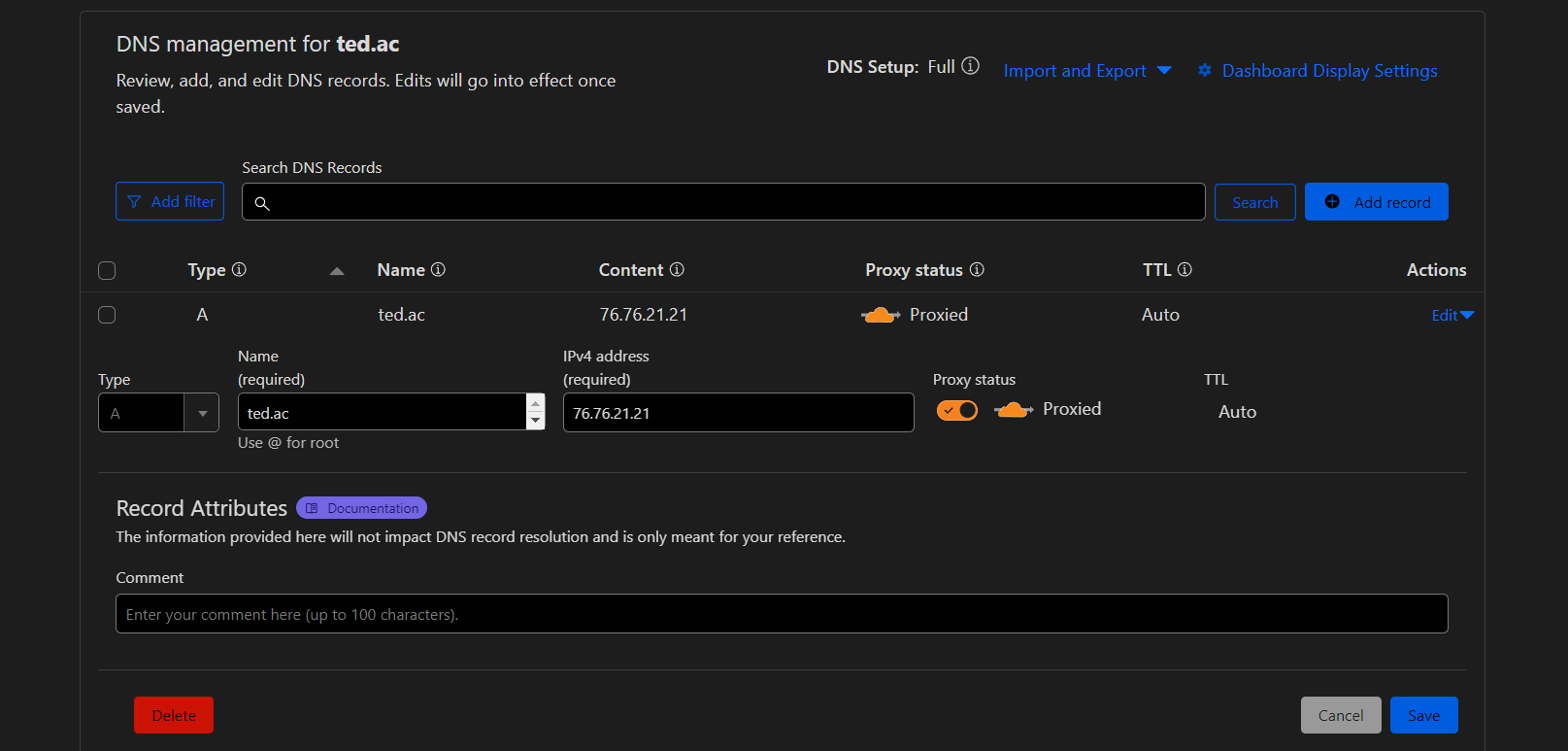Toggle the select-all records checkbox
This screenshot has height=751, width=1568.
coord(107,270)
